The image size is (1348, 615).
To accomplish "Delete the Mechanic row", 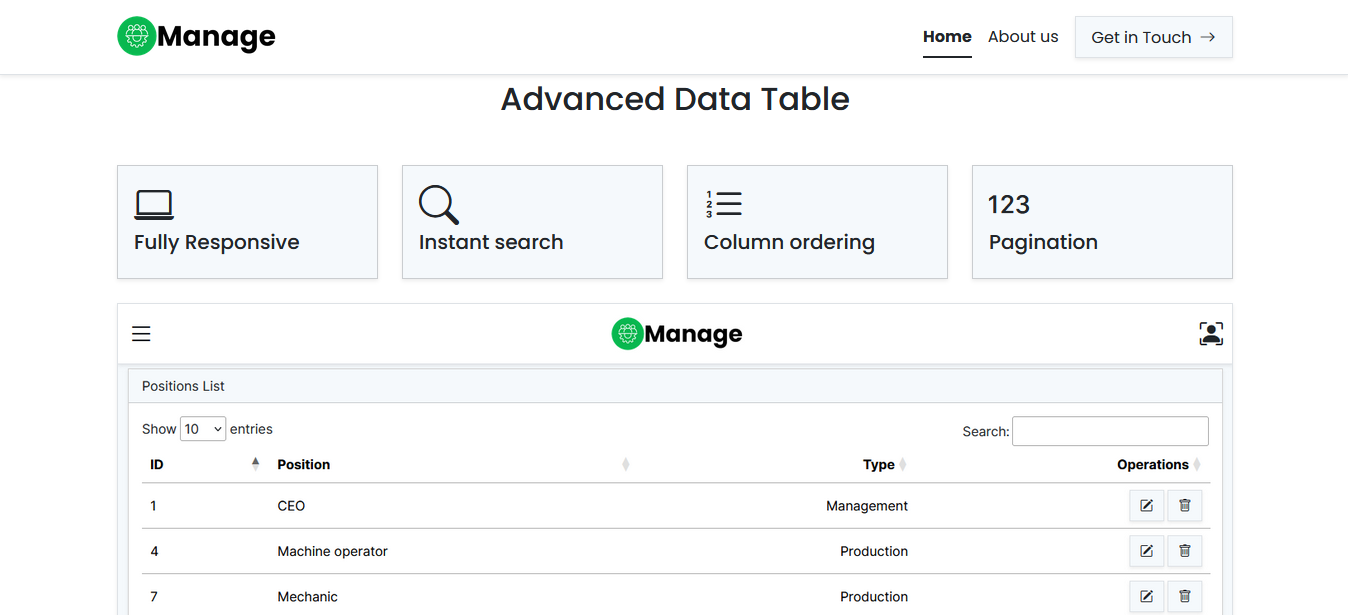I will [1185, 597].
